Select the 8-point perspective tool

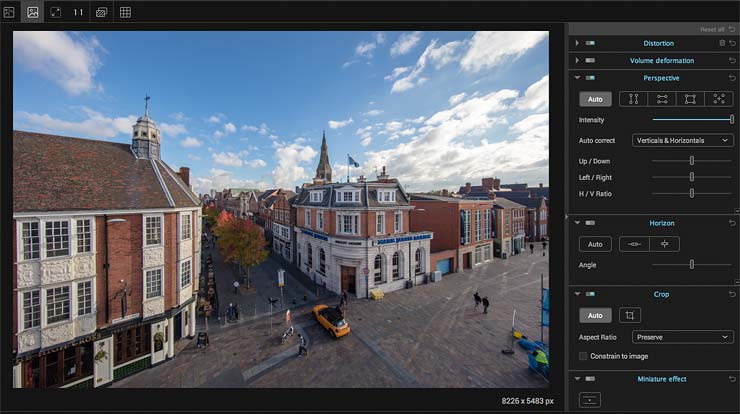pyautogui.click(x=719, y=99)
